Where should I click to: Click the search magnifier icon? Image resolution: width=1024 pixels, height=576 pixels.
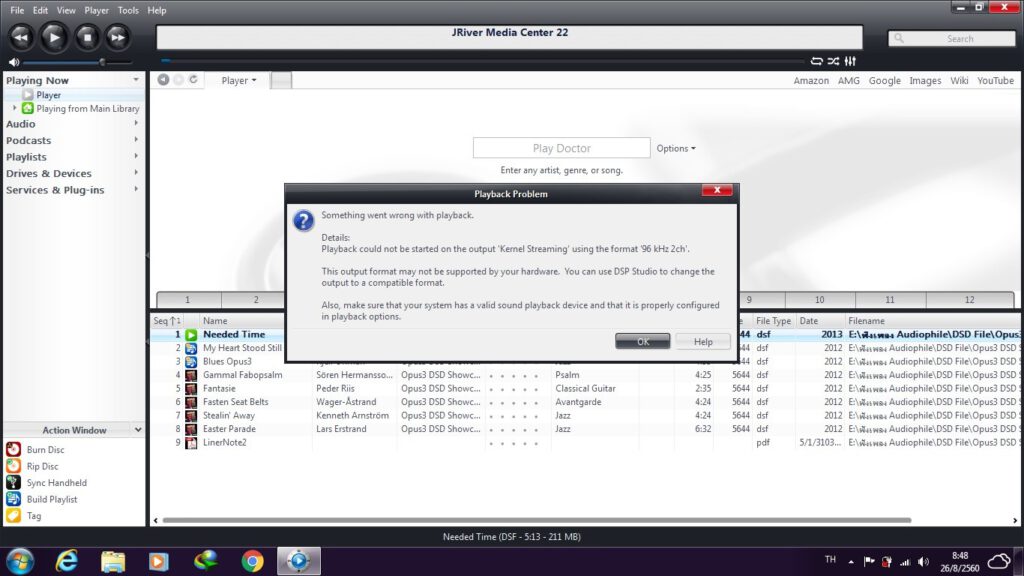tap(899, 39)
